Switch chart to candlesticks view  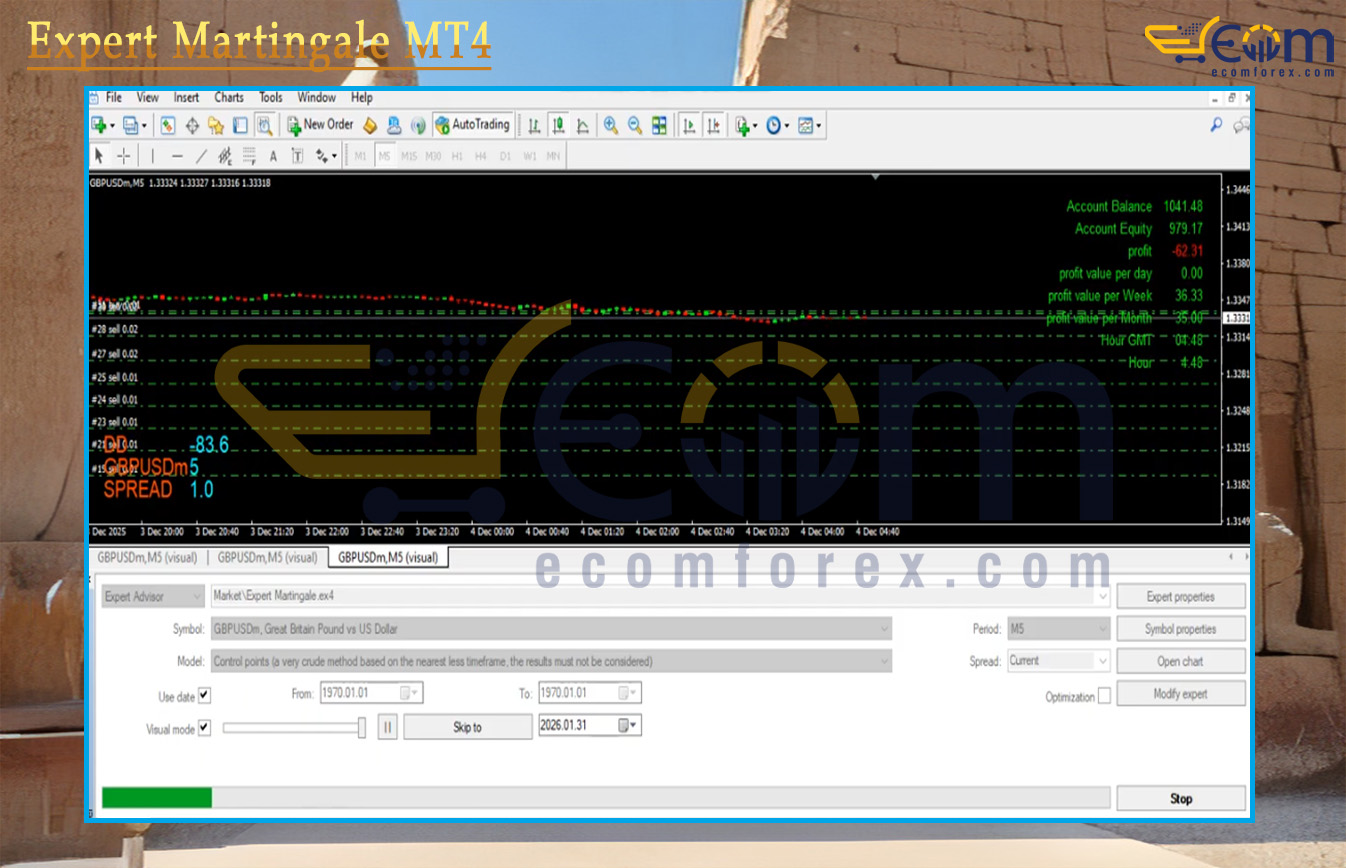(558, 125)
